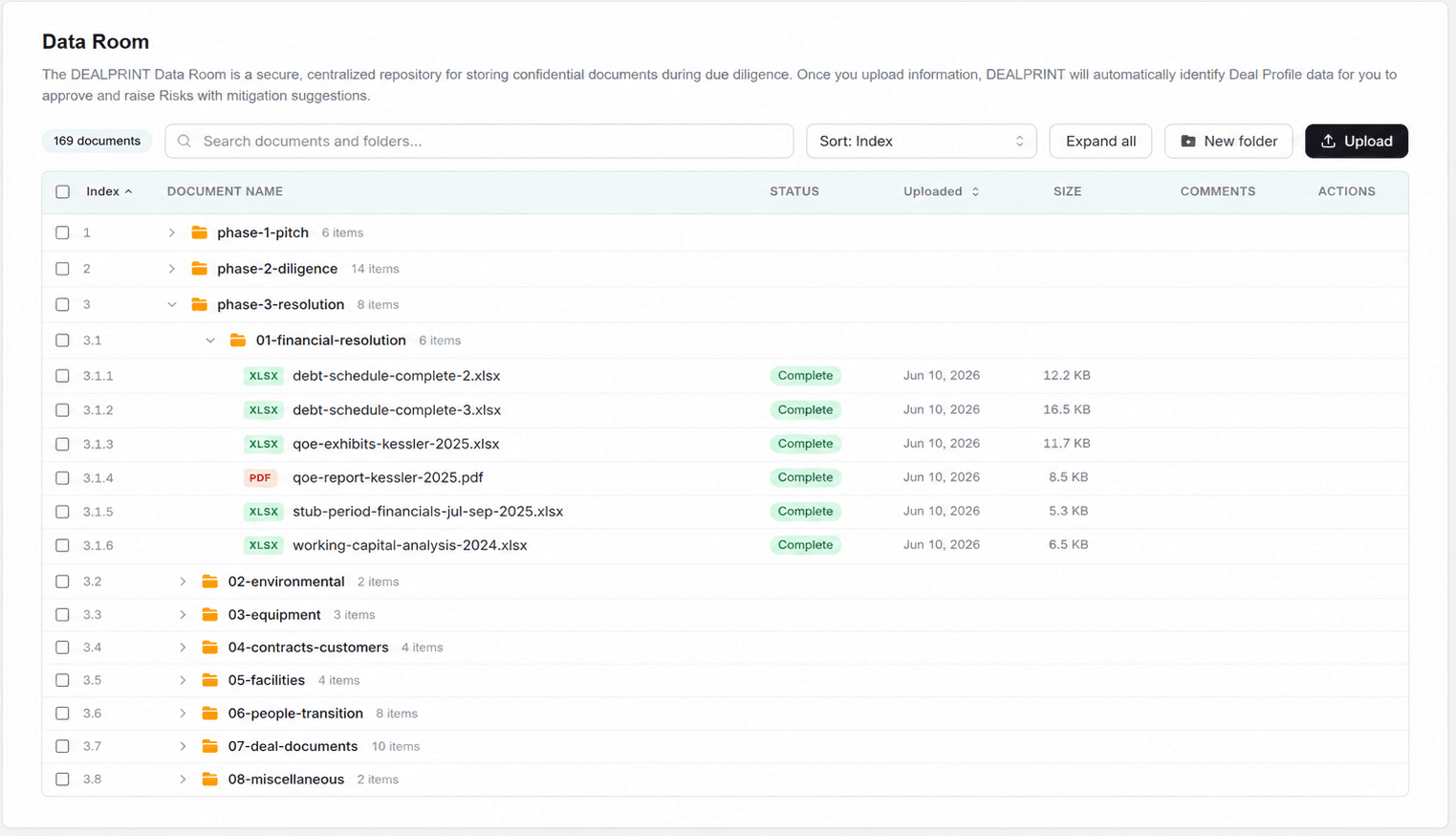
Task: Sort by the Uploaded column header
Action: point(933,191)
